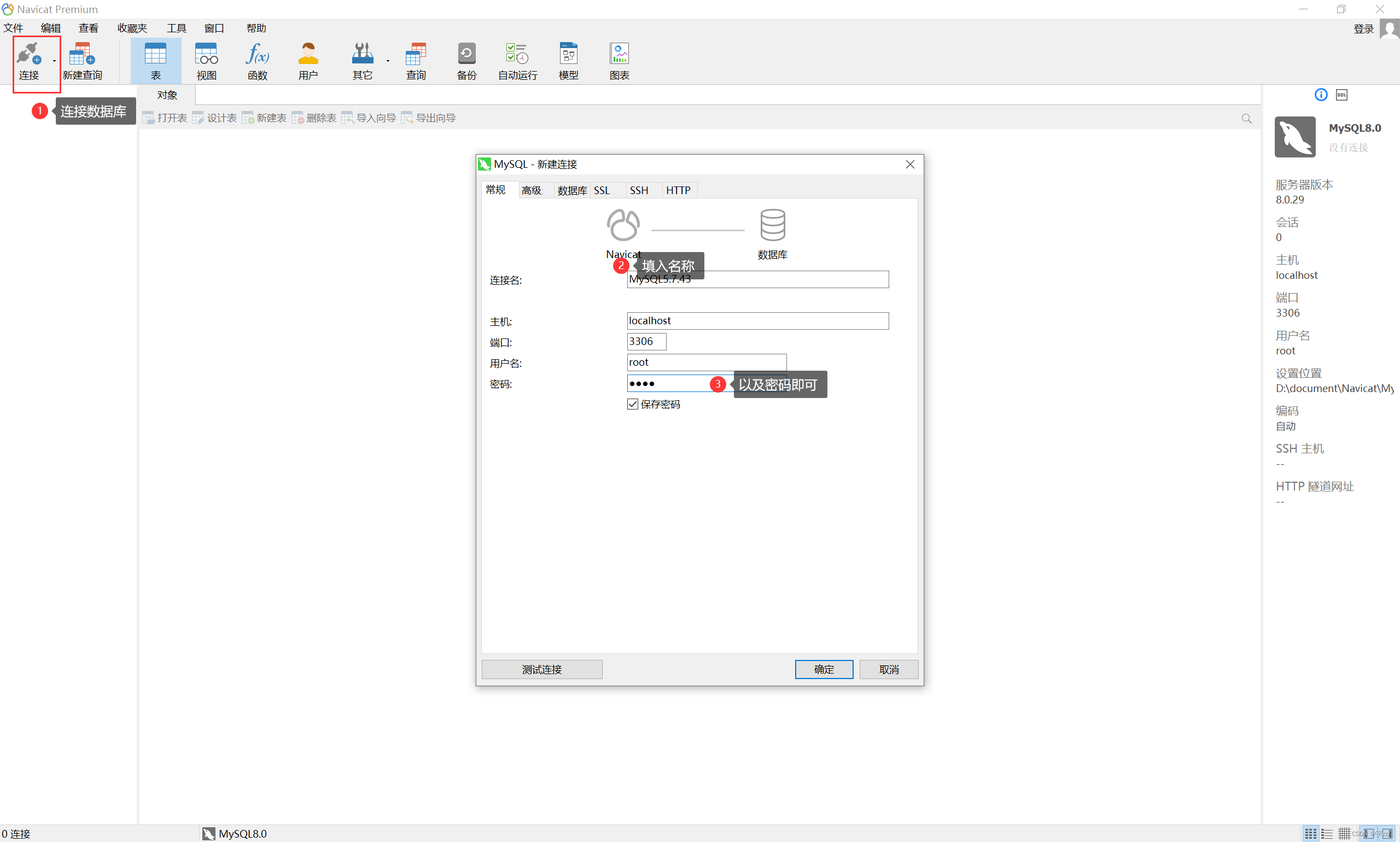Expand the dropdown arrow next to 连接
The image size is (1400, 842).
point(55,60)
